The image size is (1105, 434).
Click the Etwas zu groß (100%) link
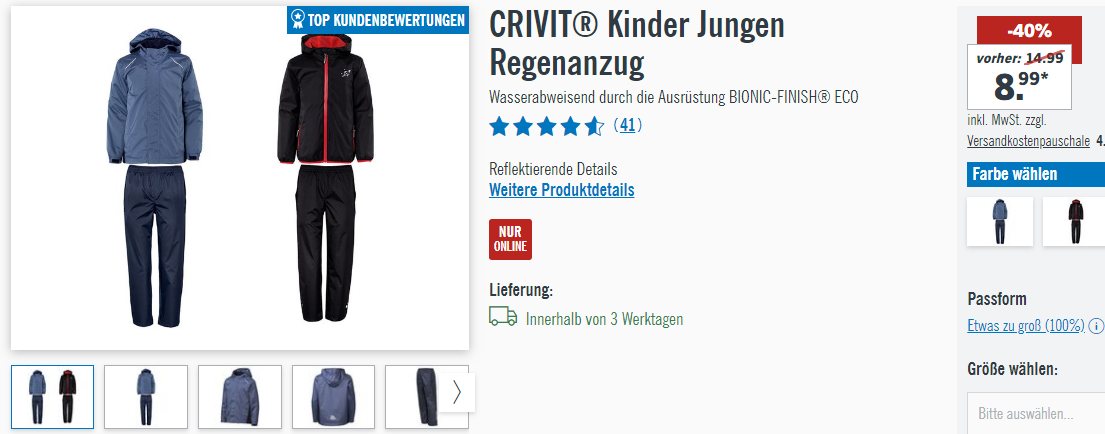pos(1025,326)
